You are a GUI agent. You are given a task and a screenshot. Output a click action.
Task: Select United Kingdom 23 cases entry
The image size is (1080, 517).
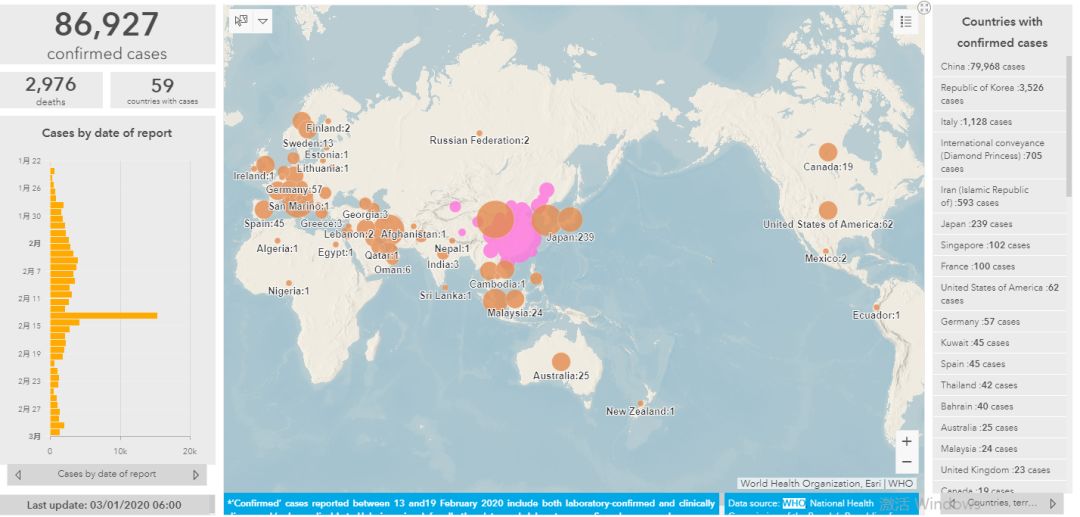click(x=999, y=470)
